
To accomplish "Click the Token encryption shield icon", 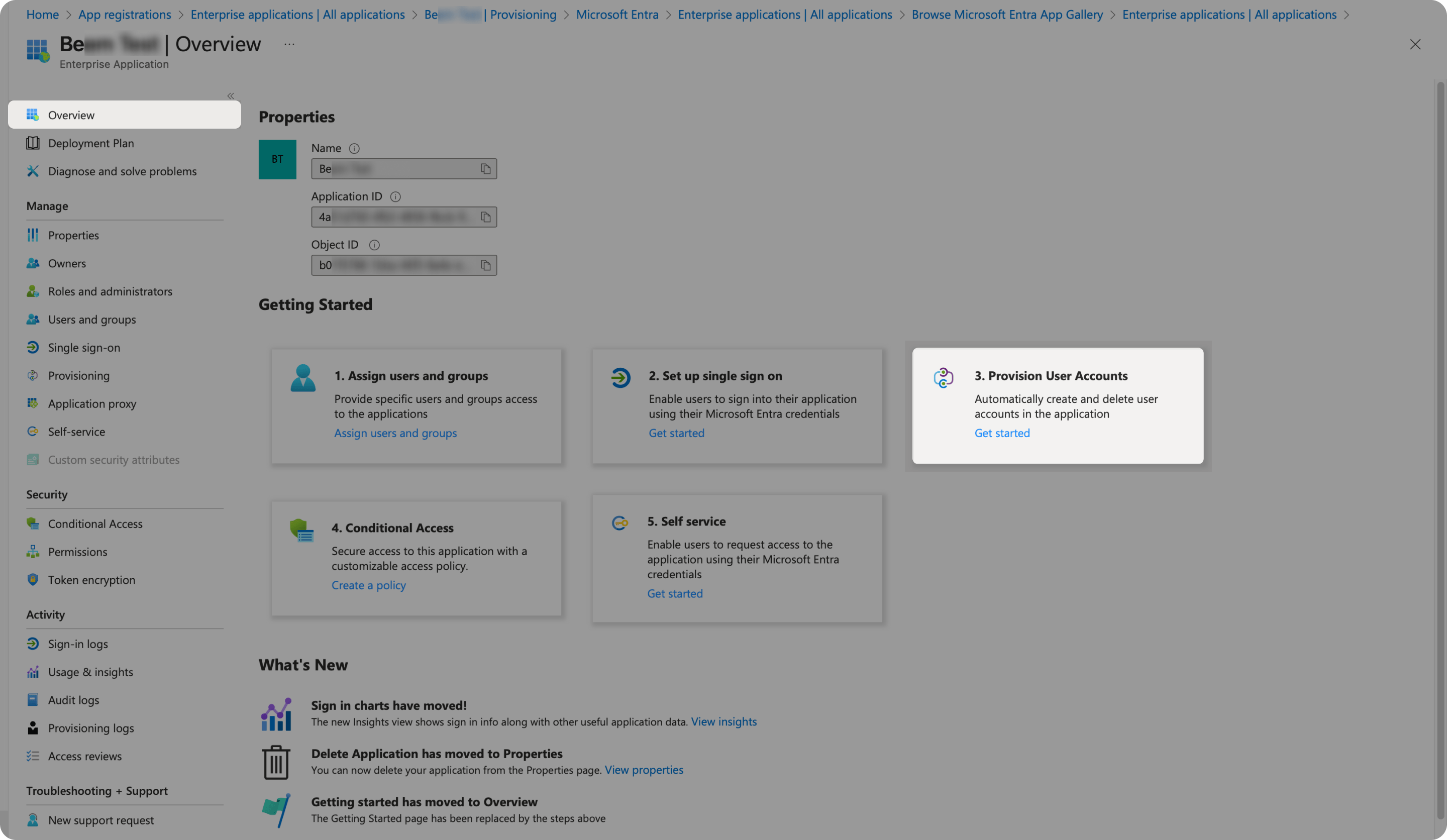I will [33, 580].
